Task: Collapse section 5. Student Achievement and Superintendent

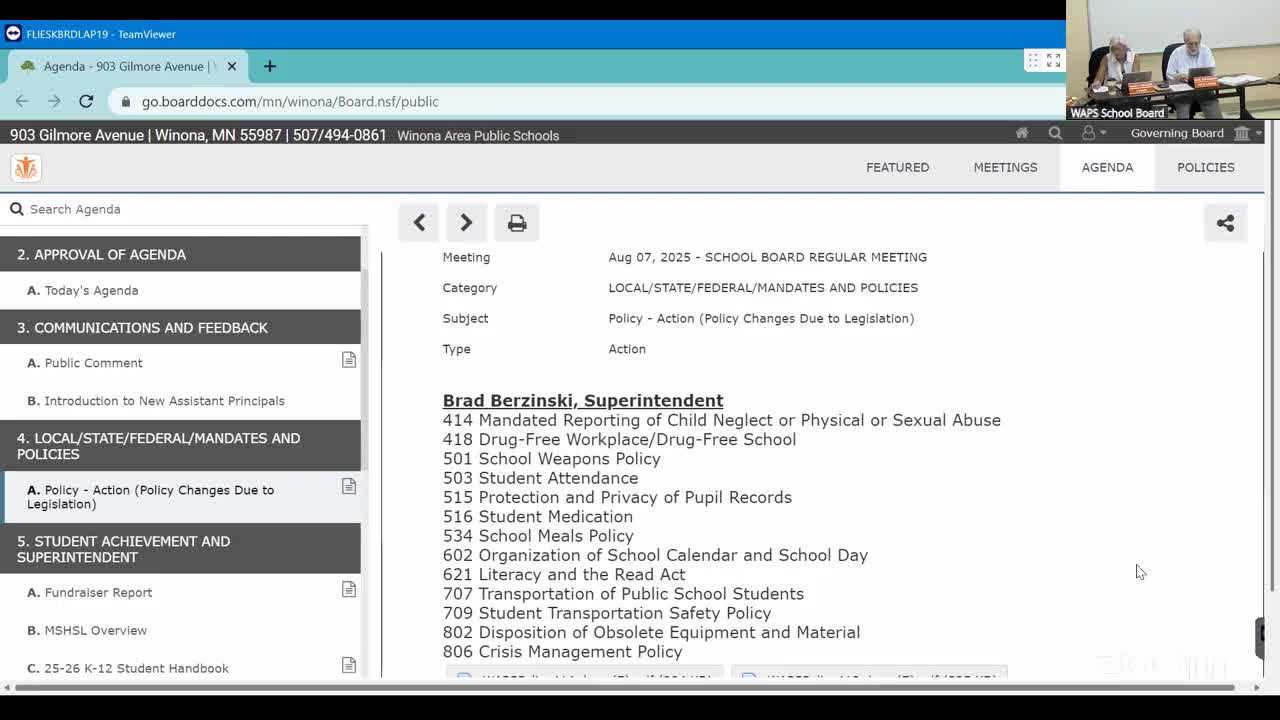Action: pos(180,549)
